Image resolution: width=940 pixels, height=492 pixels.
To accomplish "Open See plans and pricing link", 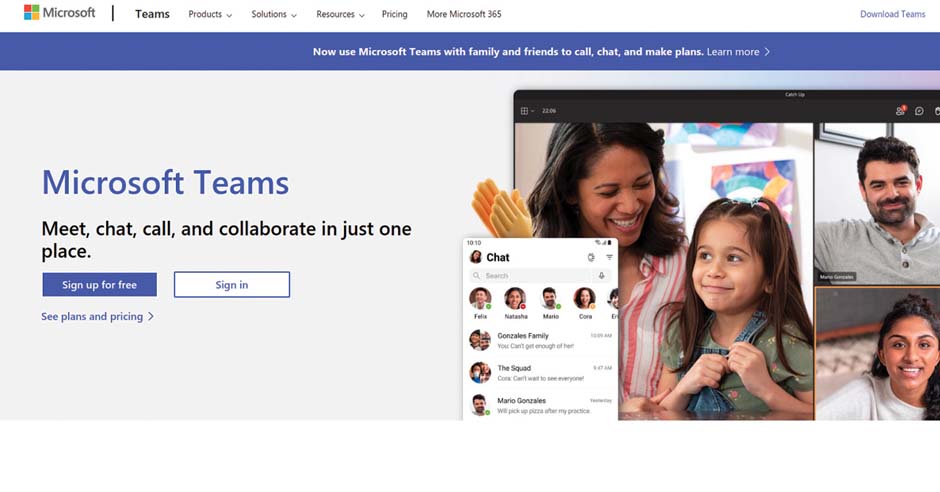I will point(92,316).
